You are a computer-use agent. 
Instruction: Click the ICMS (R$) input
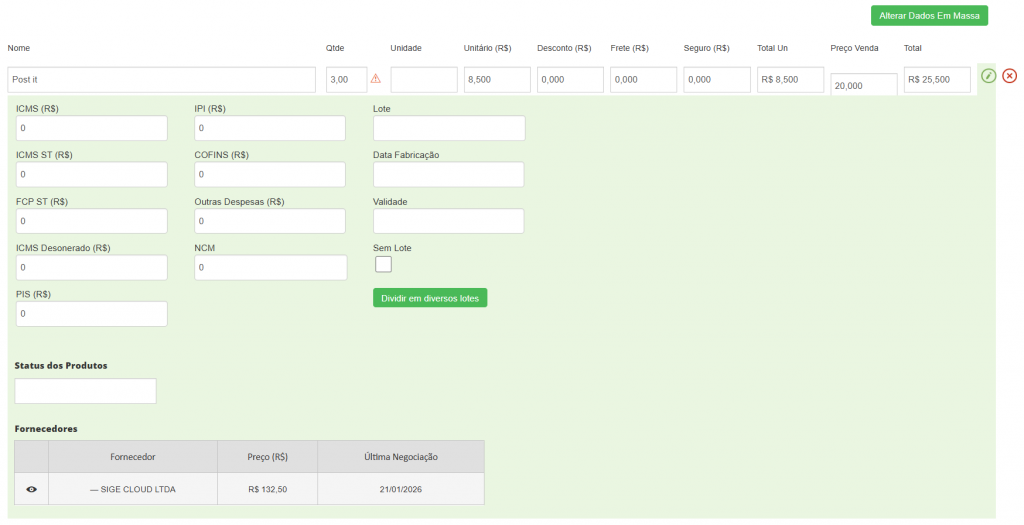[x=92, y=128]
